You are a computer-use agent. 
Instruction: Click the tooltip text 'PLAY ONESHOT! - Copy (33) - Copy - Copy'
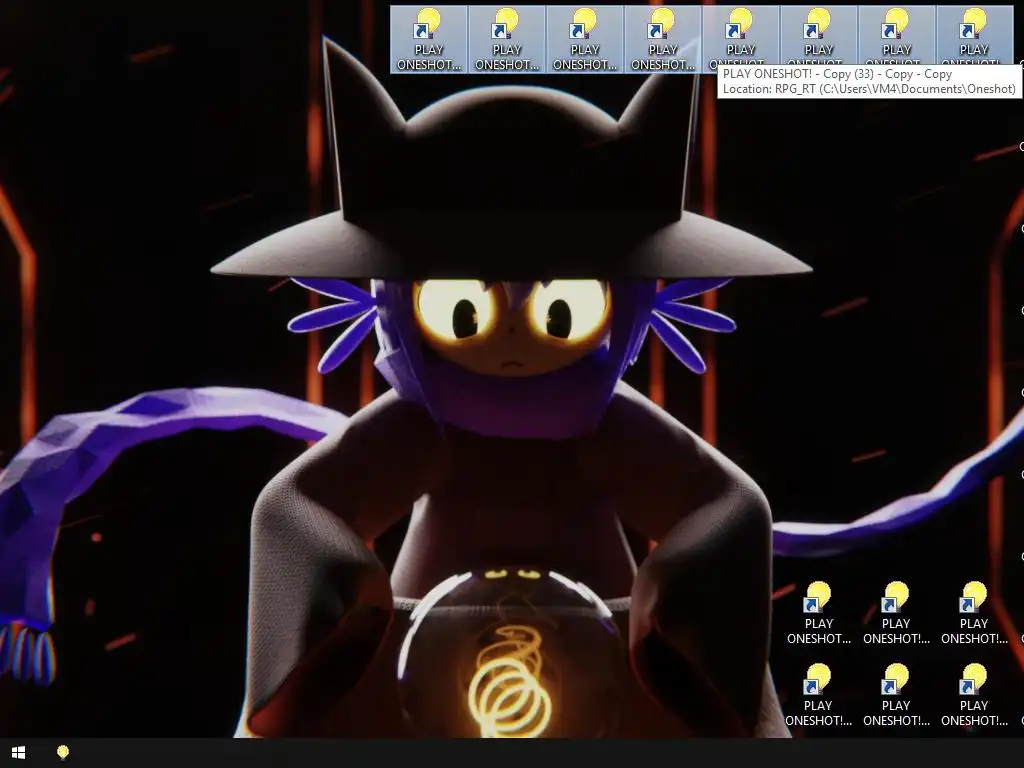coord(837,74)
